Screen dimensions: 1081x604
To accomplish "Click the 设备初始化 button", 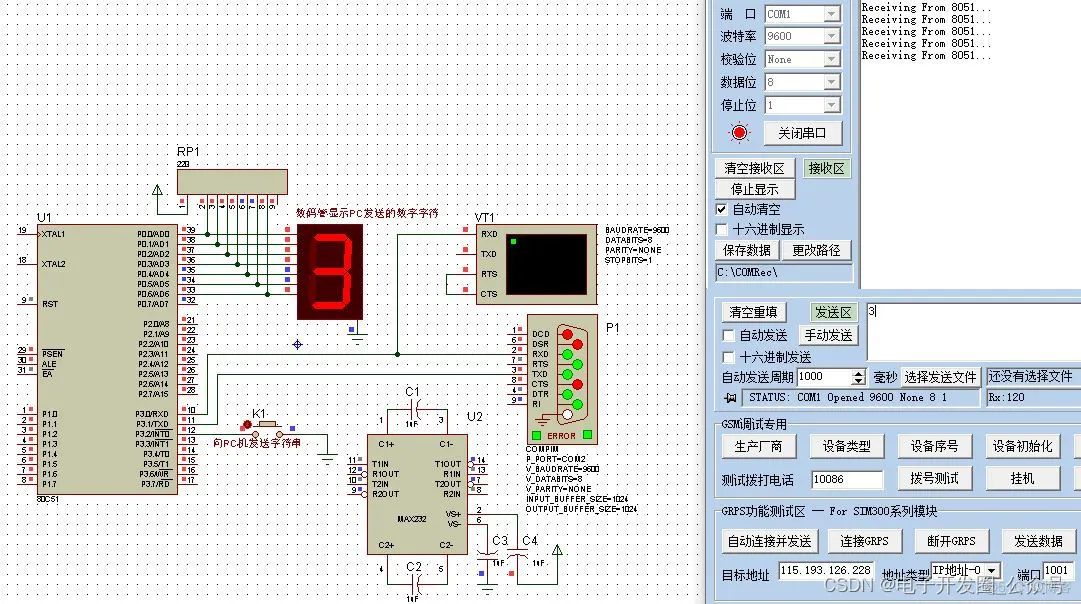I will click(1022, 446).
